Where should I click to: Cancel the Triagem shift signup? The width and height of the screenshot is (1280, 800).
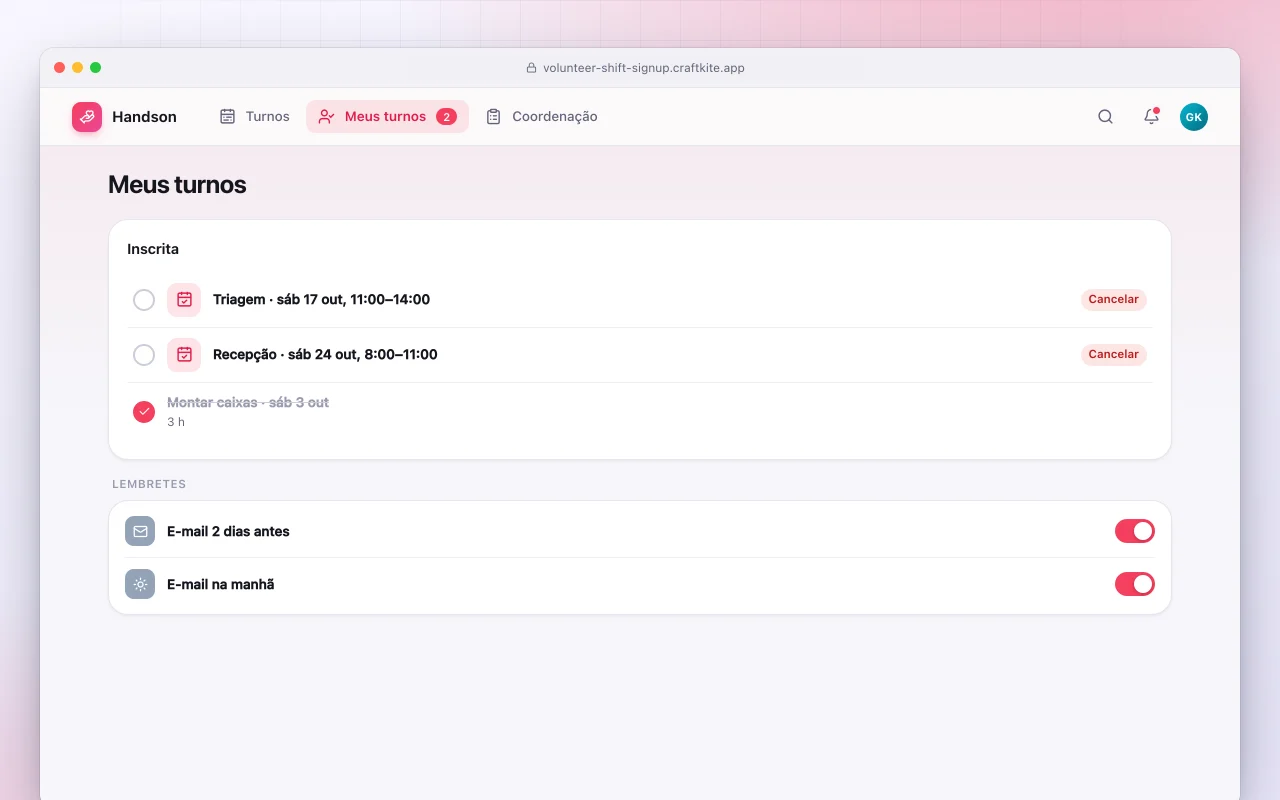(x=1113, y=300)
